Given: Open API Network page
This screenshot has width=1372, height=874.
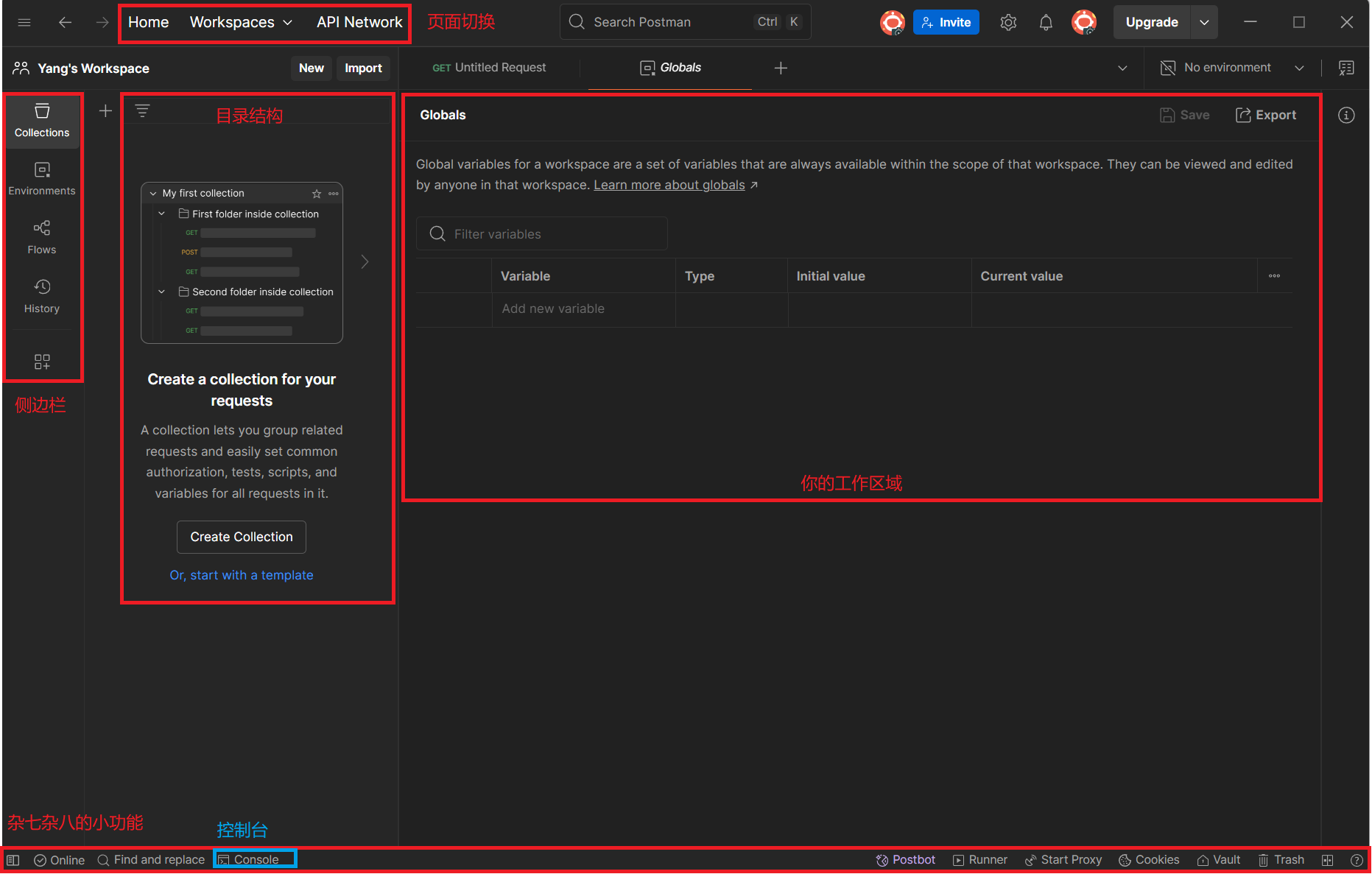Looking at the screenshot, I should pyautogui.click(x=359, y=22).
